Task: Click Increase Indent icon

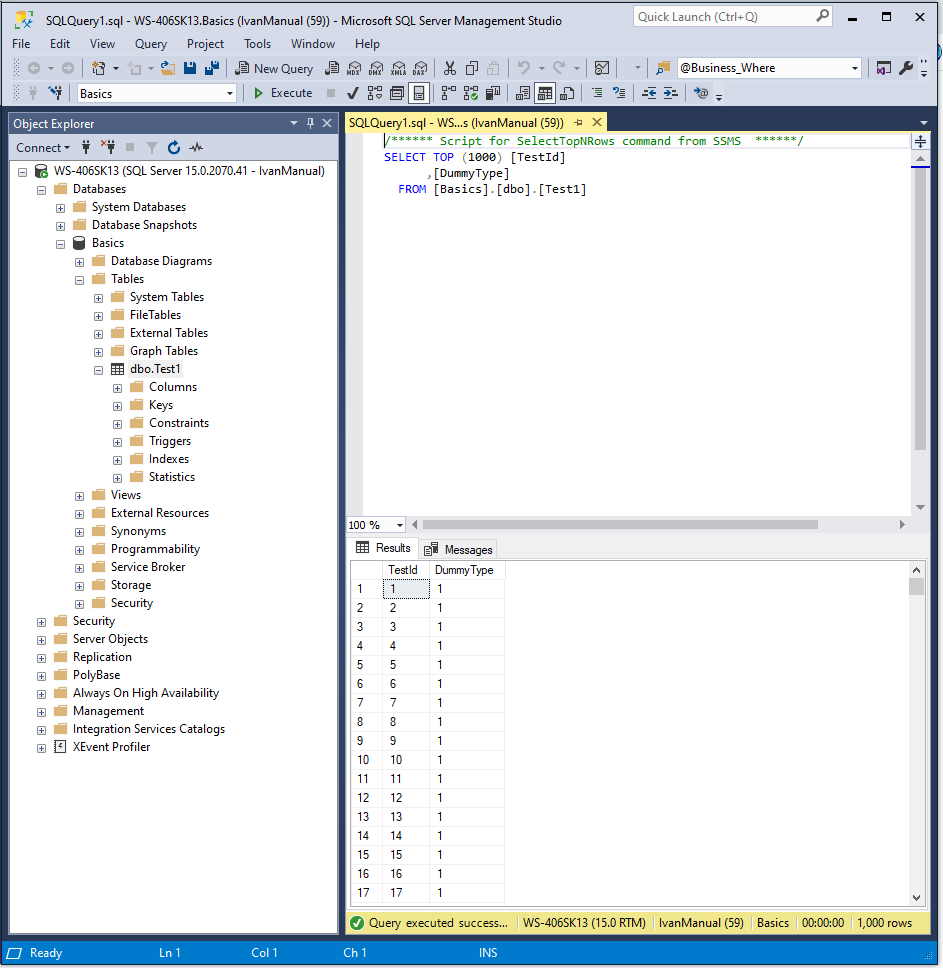Action: [671, 93]
